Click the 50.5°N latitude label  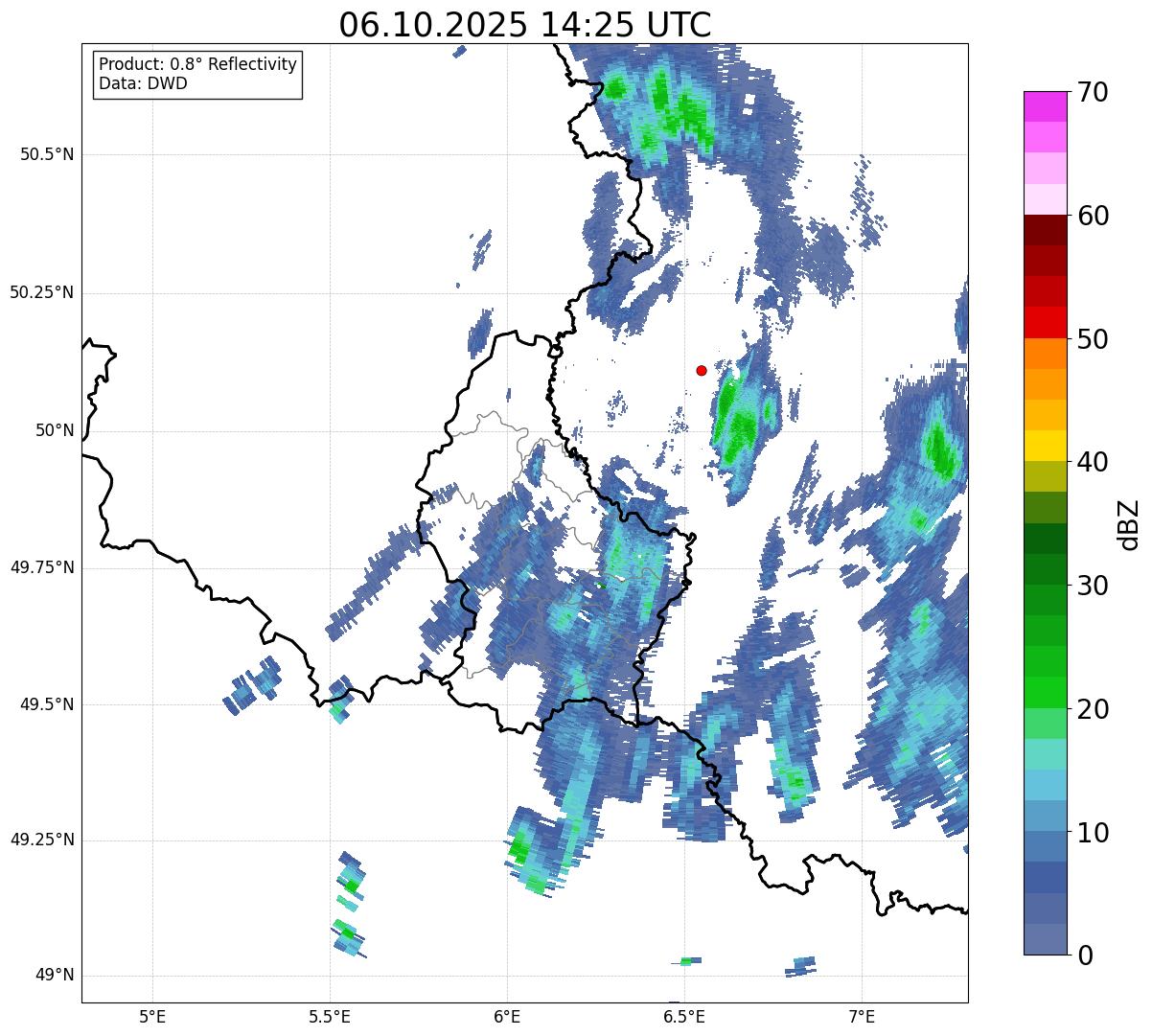(47, 154)
